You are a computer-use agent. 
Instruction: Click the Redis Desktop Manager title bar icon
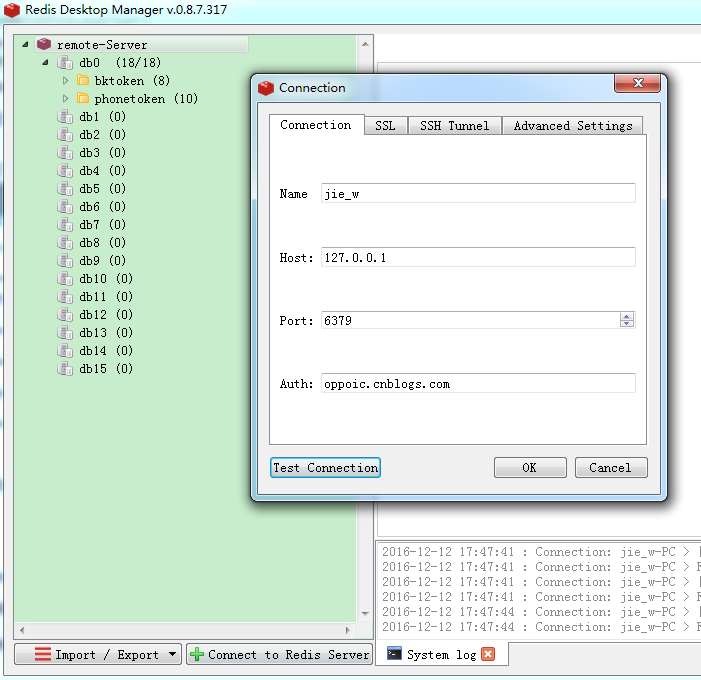pos(12,10)
